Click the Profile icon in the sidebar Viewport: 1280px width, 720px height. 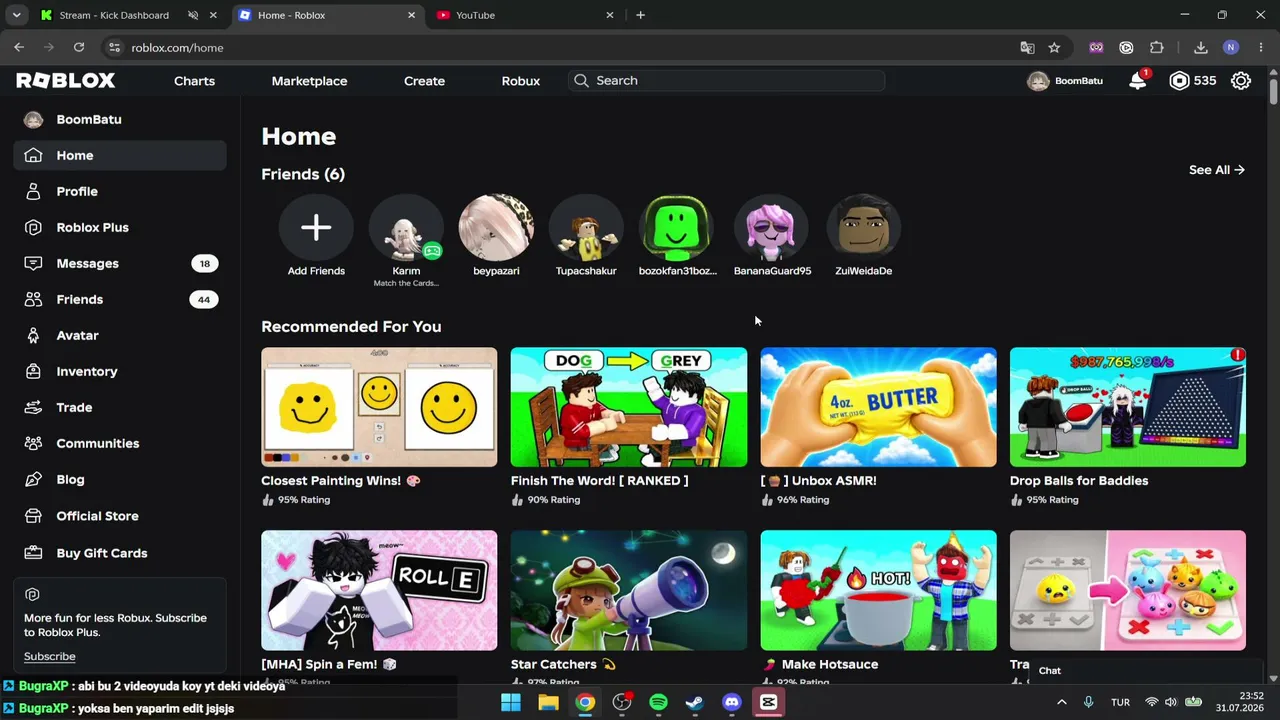[x=33, y=191]
